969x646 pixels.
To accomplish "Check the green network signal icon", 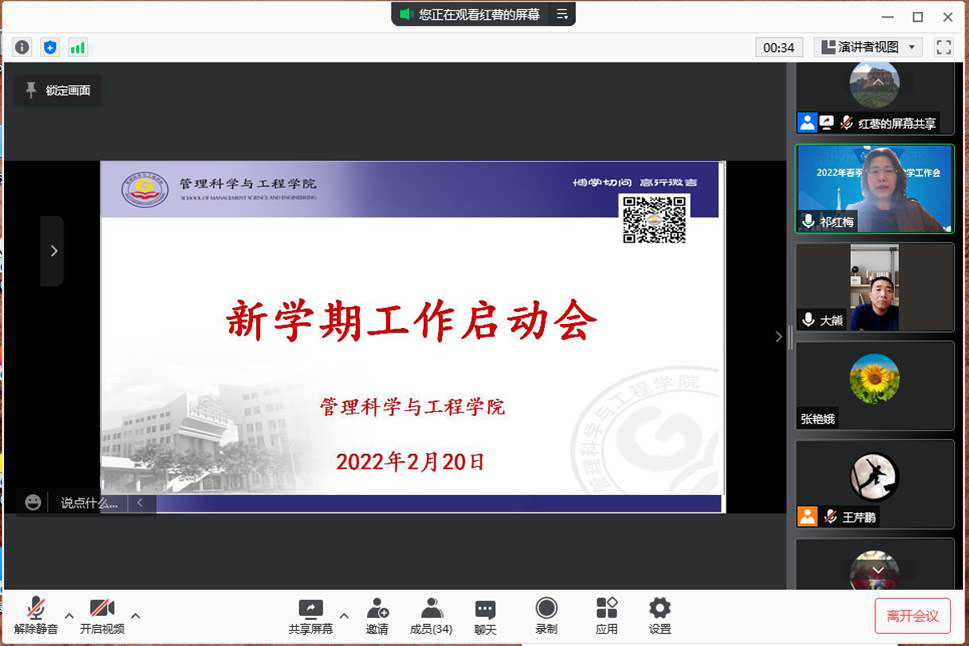I will 78,47.
